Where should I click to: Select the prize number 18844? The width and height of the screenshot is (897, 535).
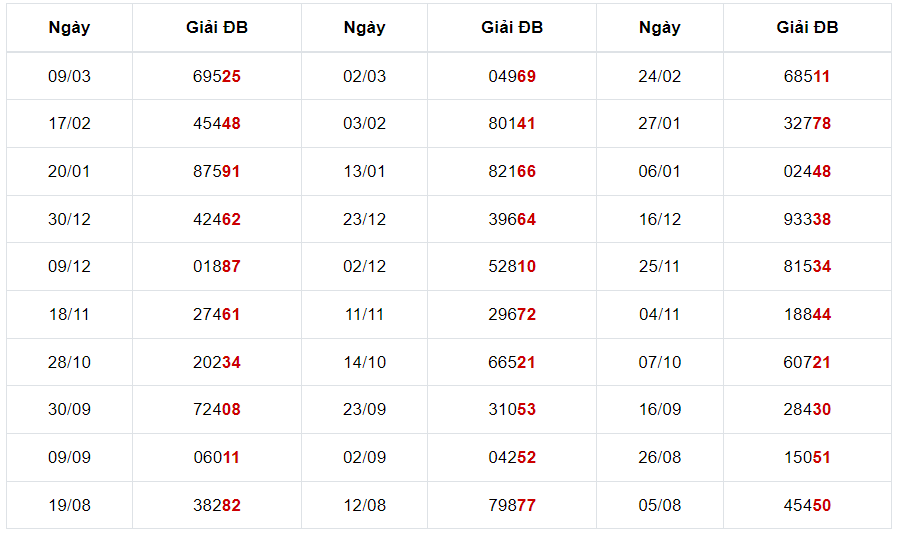807,314
